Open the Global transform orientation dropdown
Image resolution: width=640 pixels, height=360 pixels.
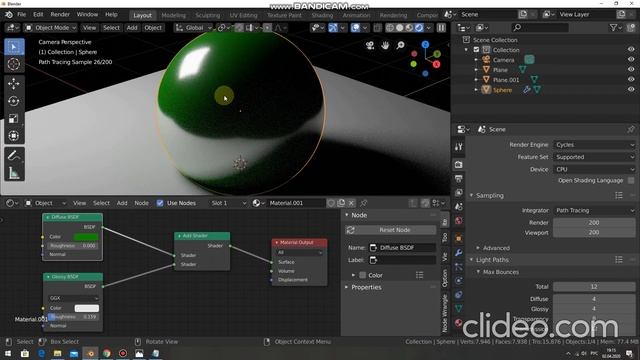pyautogui.click(x=193, y=28)
